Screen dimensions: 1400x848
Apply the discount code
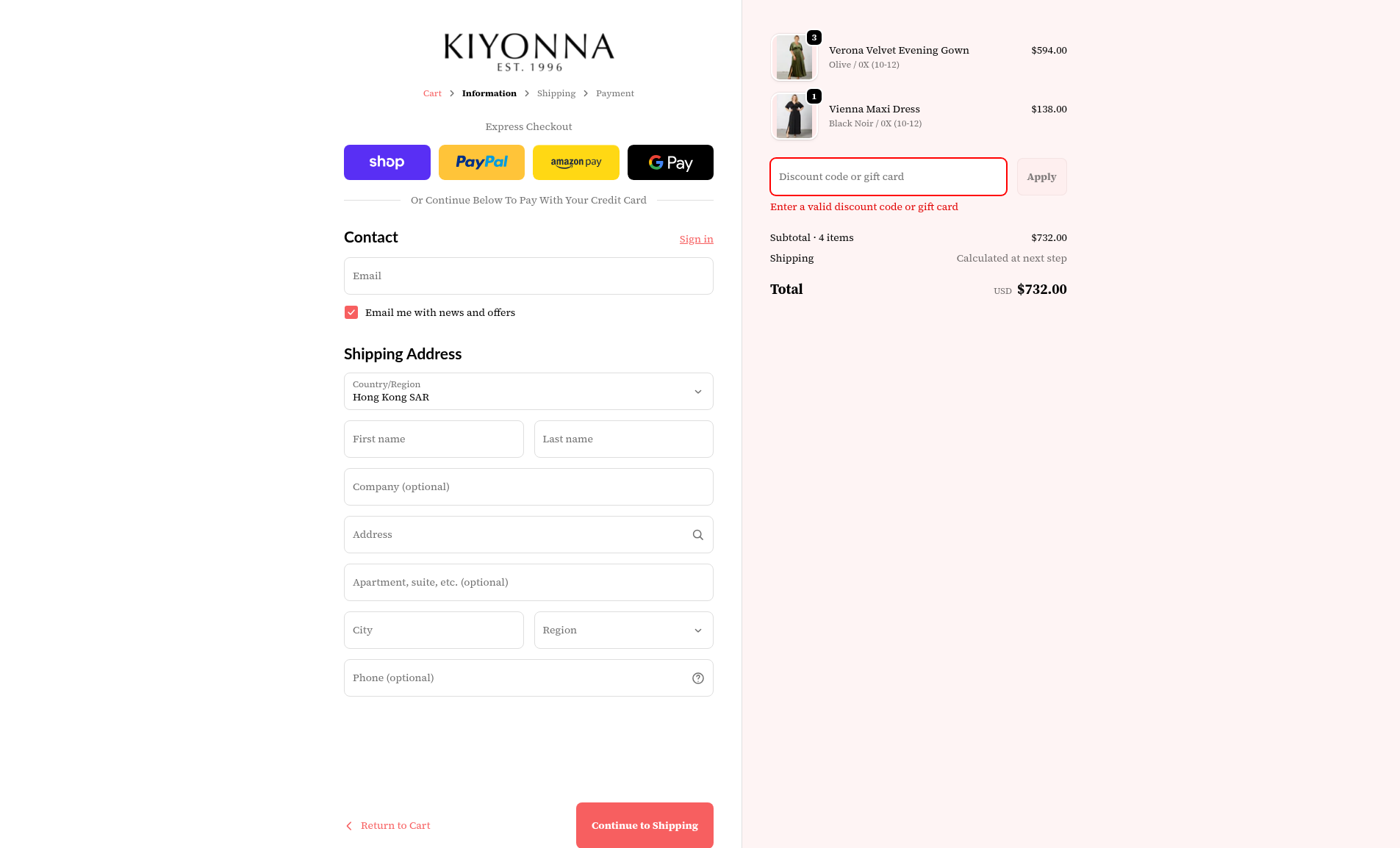pyautogui.click(x=1041, y=177)
